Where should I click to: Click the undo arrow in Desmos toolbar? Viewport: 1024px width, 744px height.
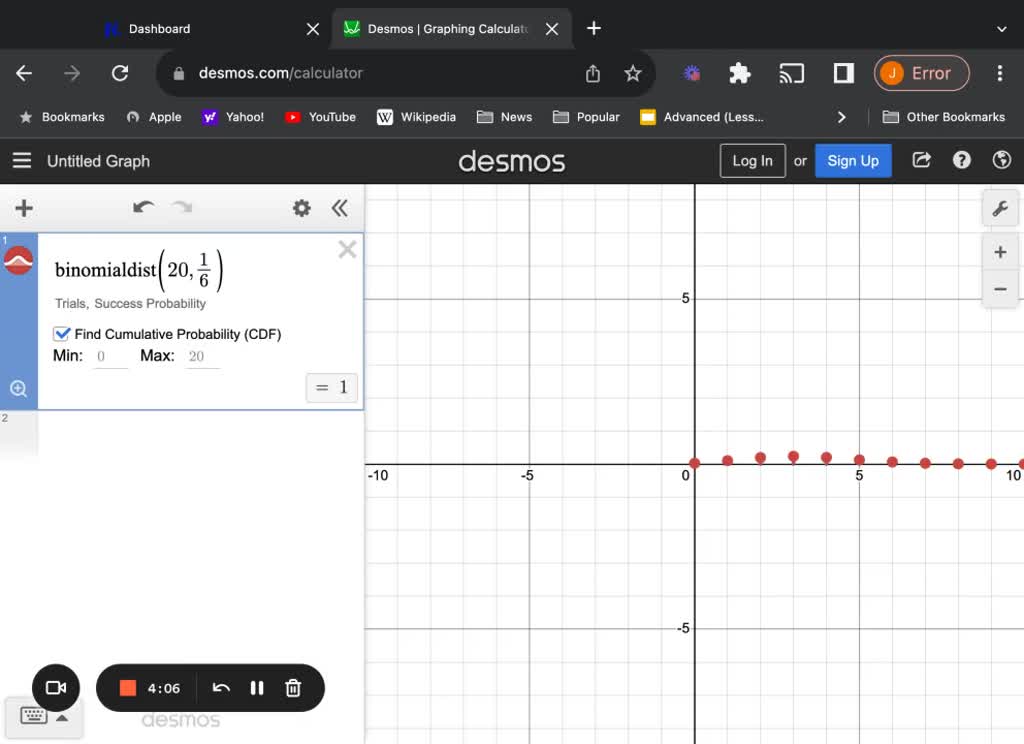(x=143, y=208)
